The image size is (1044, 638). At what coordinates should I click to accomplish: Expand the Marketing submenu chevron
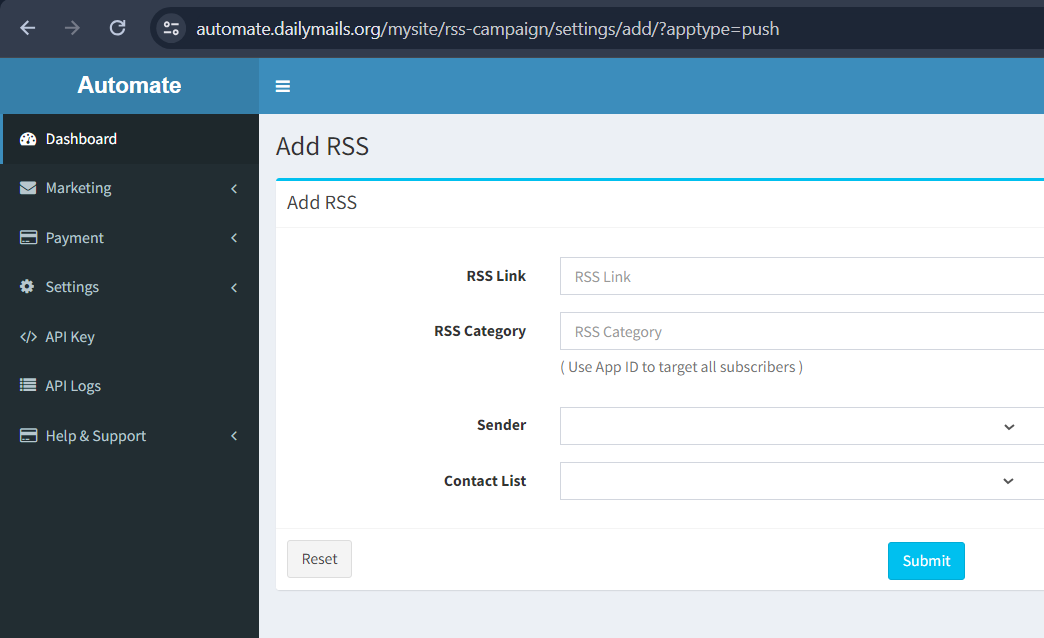click(234, 188)
